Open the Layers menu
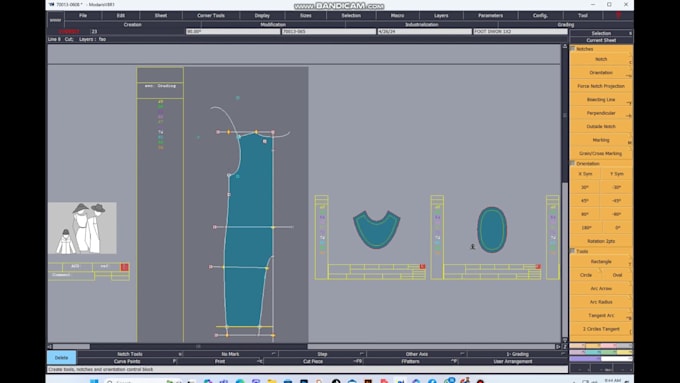 441,15
